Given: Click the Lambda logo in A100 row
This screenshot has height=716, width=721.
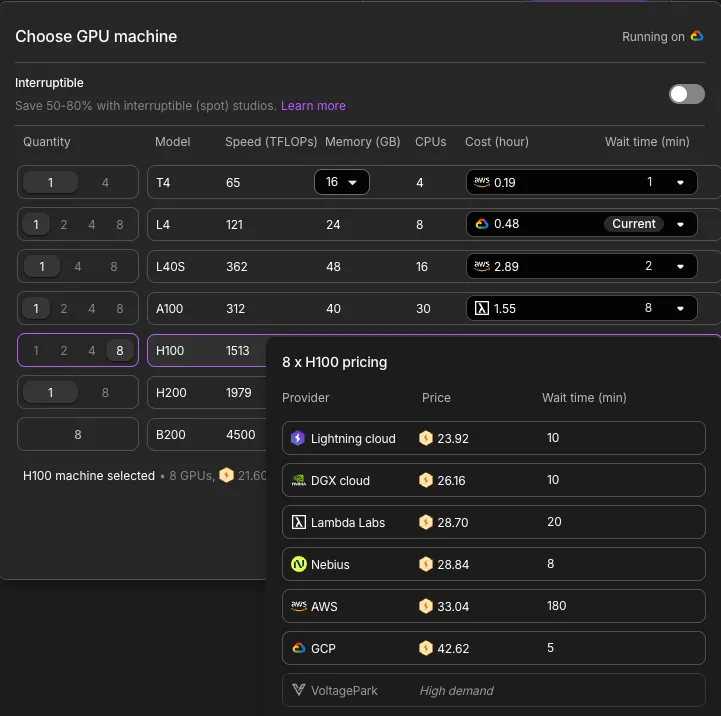Looking at the screenshot, I should pos(481,308).
